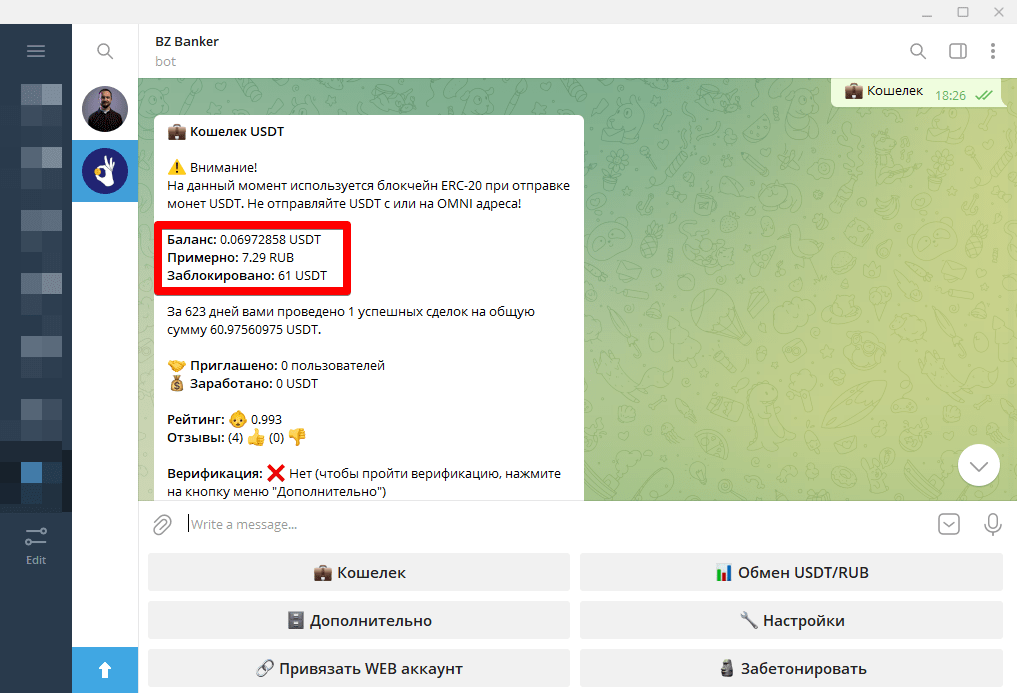1017x693 pixels.
Task: Maximize the Telegram window
Action: 963,12
